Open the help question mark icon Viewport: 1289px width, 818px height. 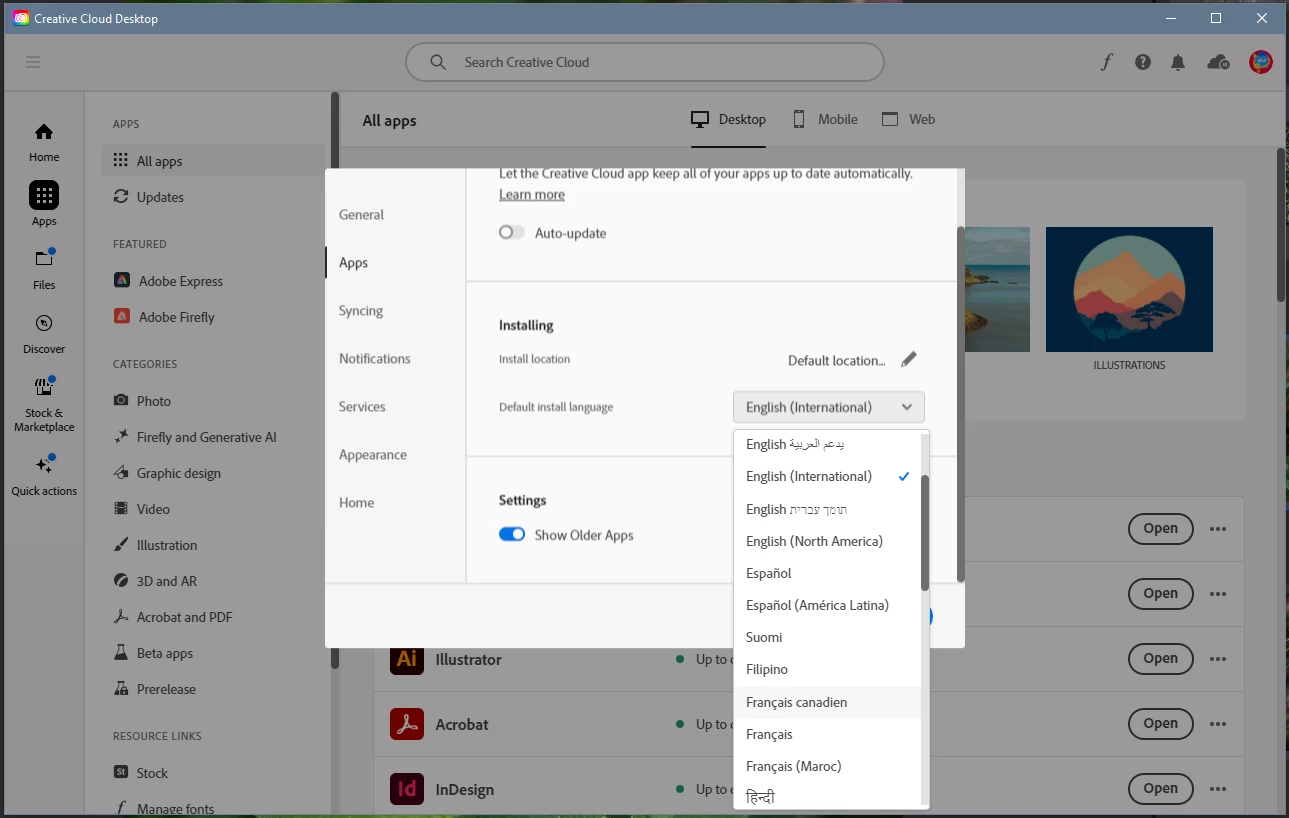pyautogui.click(x=1143, y=62)
